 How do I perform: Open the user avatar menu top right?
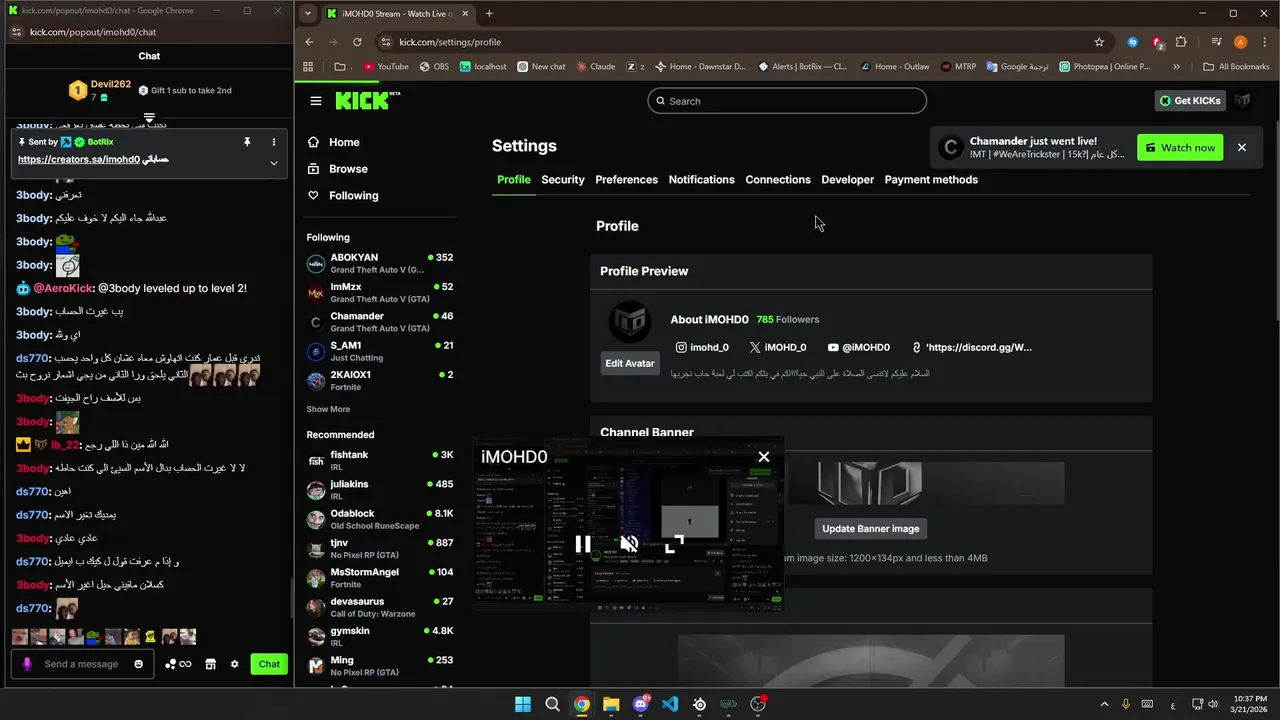(x=1242, y=101)
